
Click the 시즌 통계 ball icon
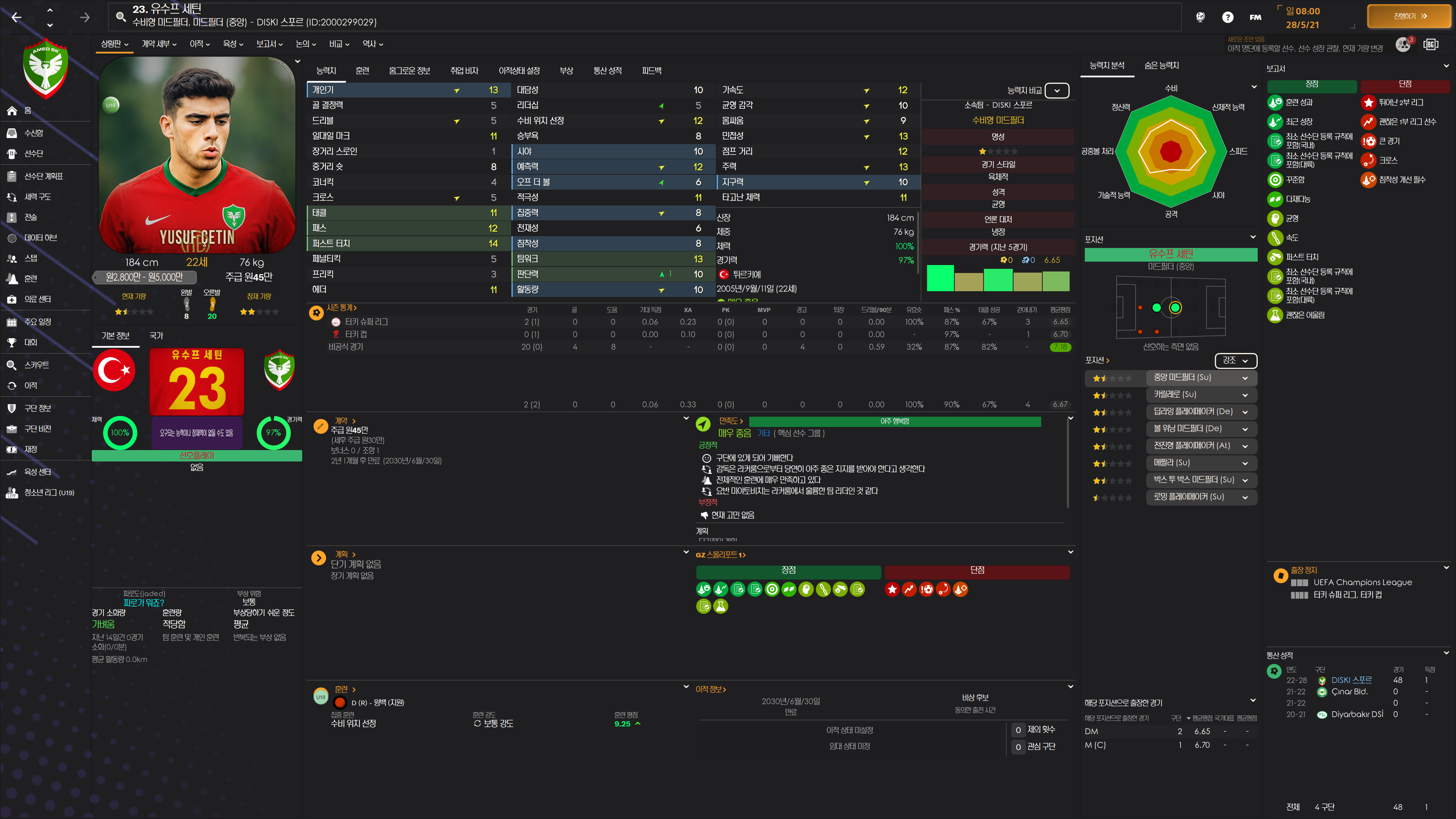coord(317,312)
